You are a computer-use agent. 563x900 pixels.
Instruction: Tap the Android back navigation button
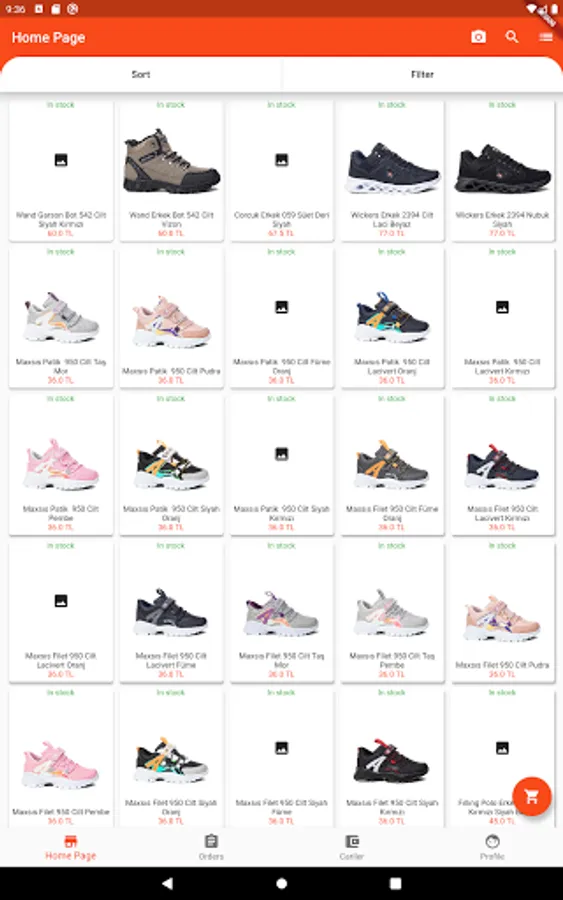167,883
